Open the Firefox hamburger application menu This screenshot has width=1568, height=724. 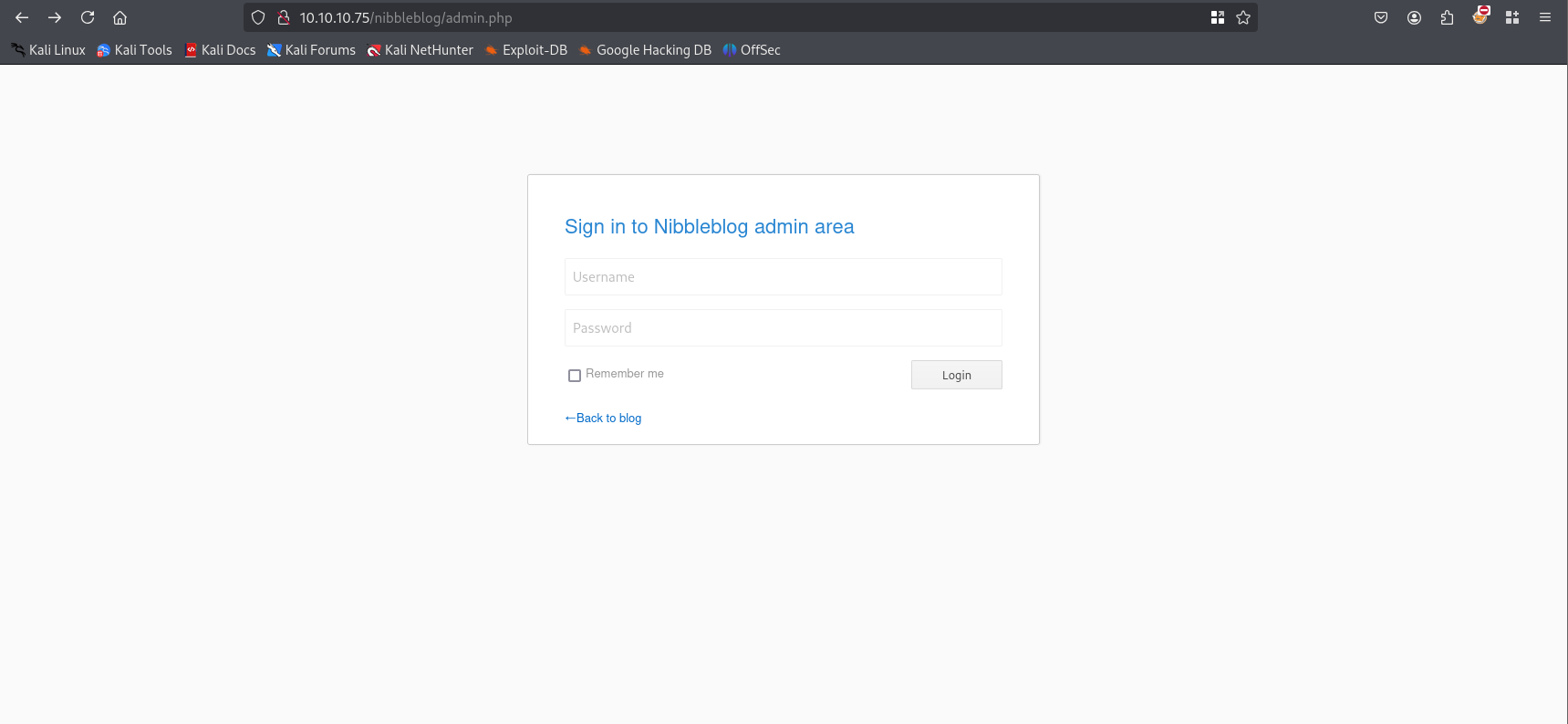[1545, 17]
